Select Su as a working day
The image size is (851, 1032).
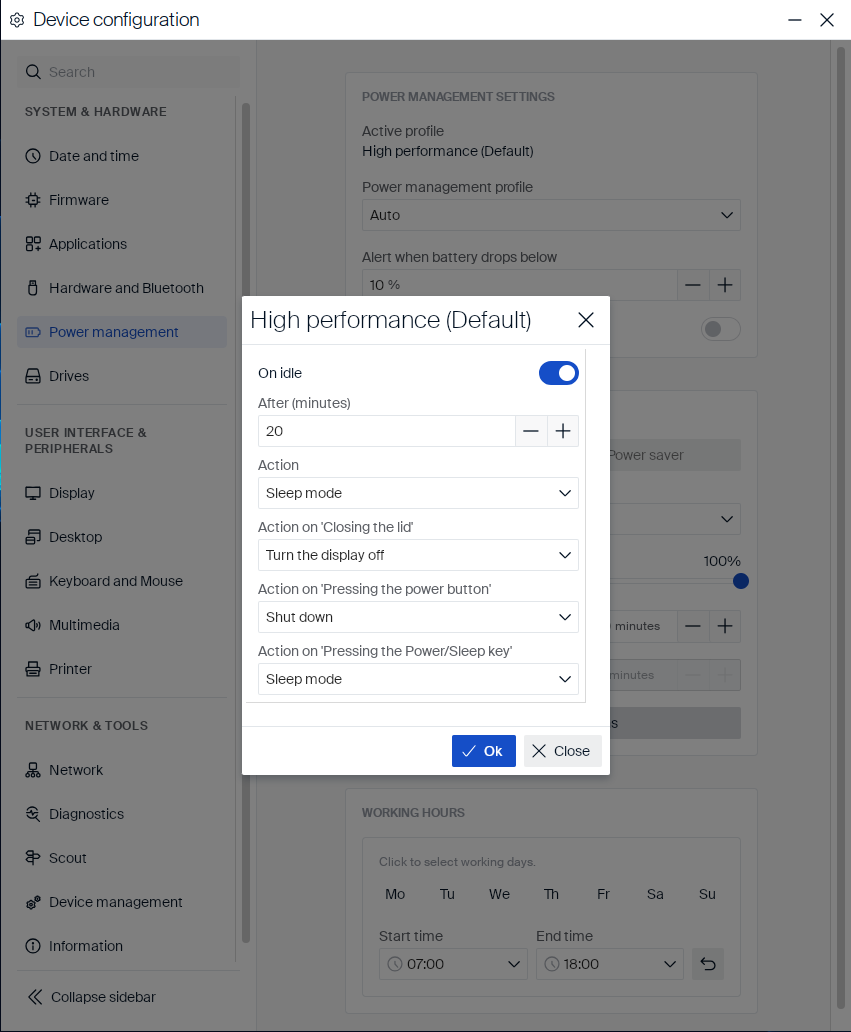[708, 894]
